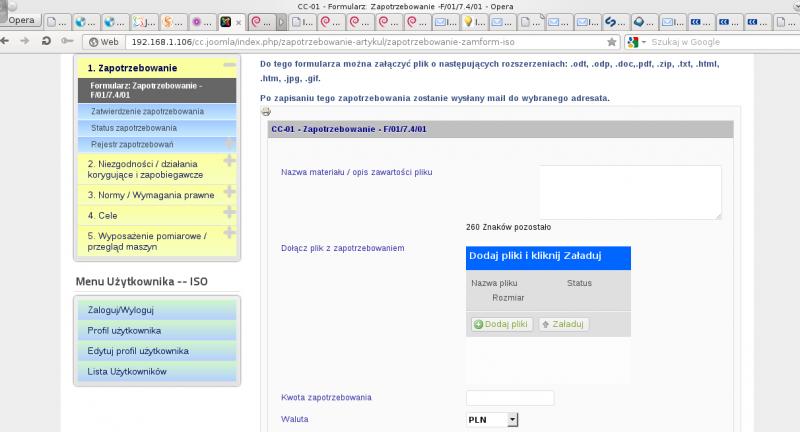This screenshot has width=800, height=432.
Task: Click the Google search engine icon
Action: pyautogui.click(x=633, y=42)
